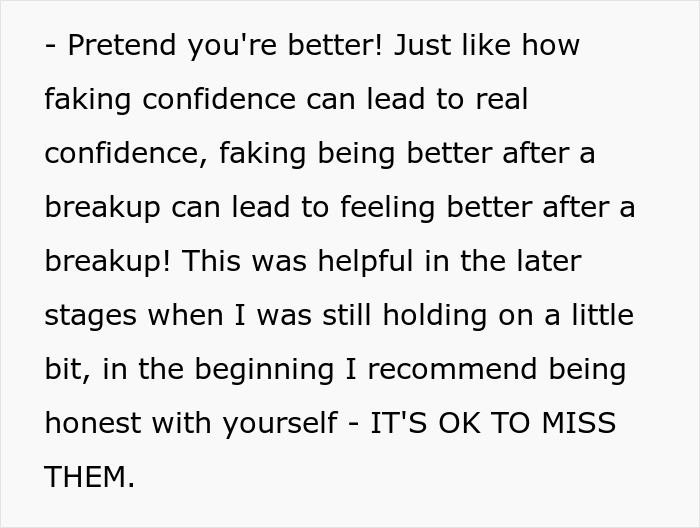
Task: Click the word "stages"
Action: (x=91, y=316)
